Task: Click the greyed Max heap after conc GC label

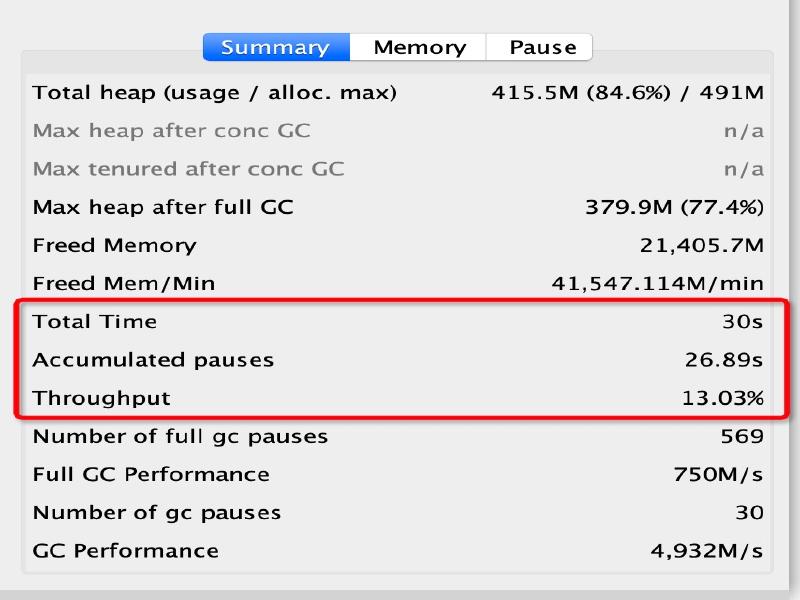Action: click(x=171, y=131)
